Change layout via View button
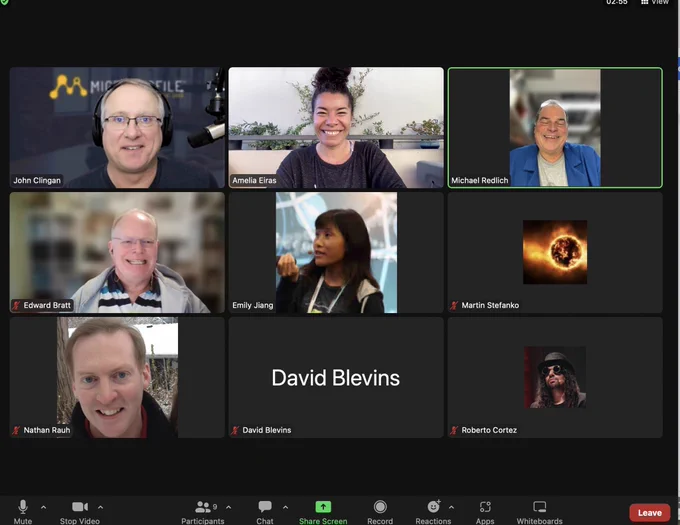Viewport: 680px width, 525px height. [x=655, y=2]
